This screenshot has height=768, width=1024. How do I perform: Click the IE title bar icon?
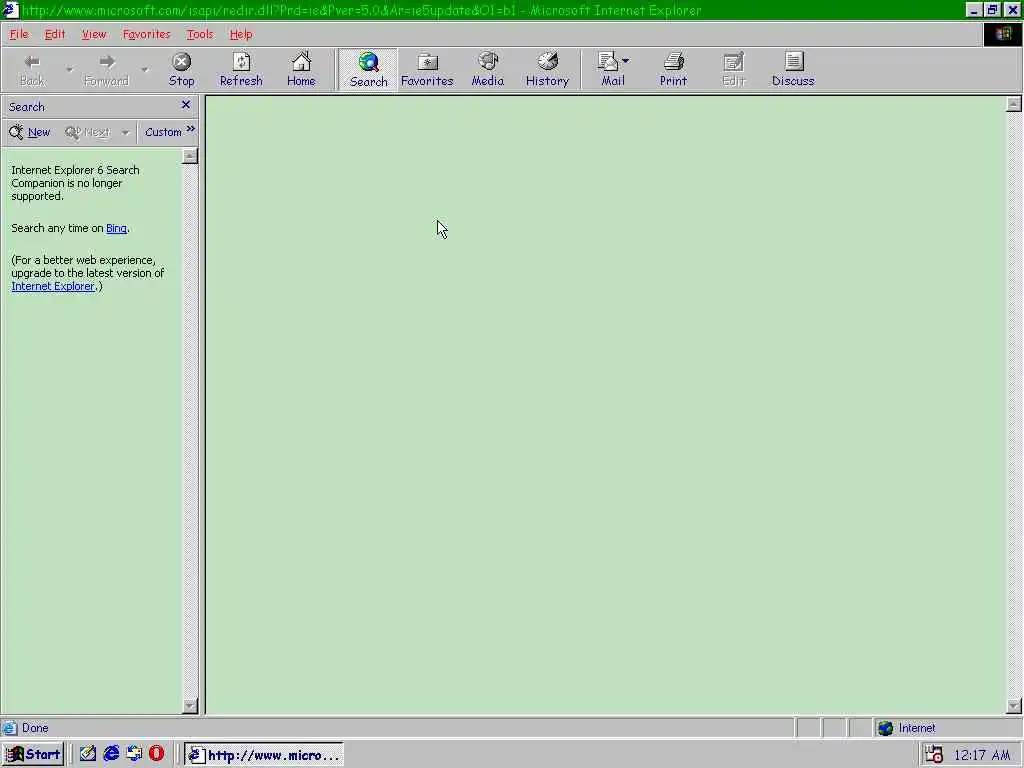point(10,10)
